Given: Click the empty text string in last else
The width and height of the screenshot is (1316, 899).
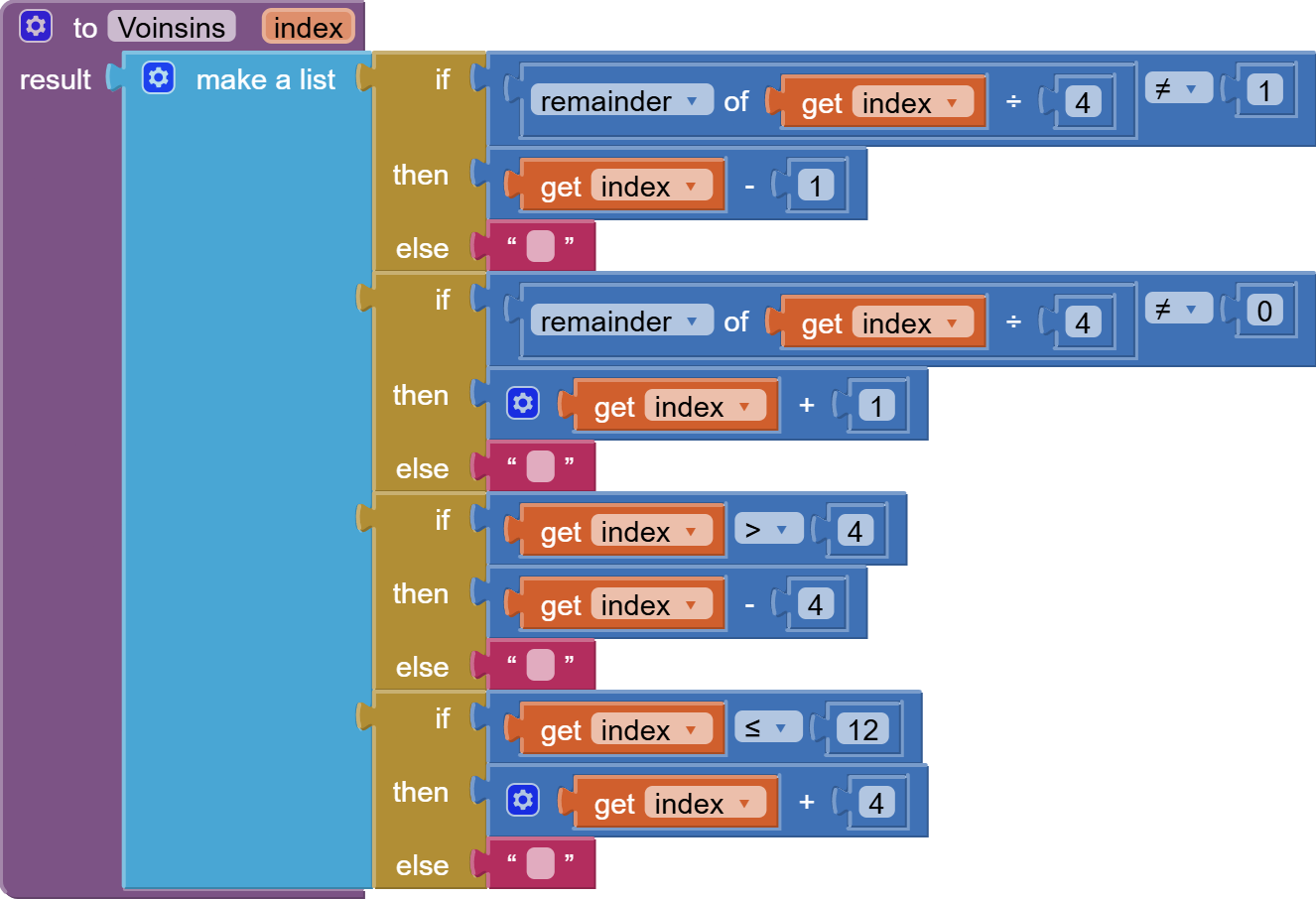Looking at the screenshot, I should (540, 863).
